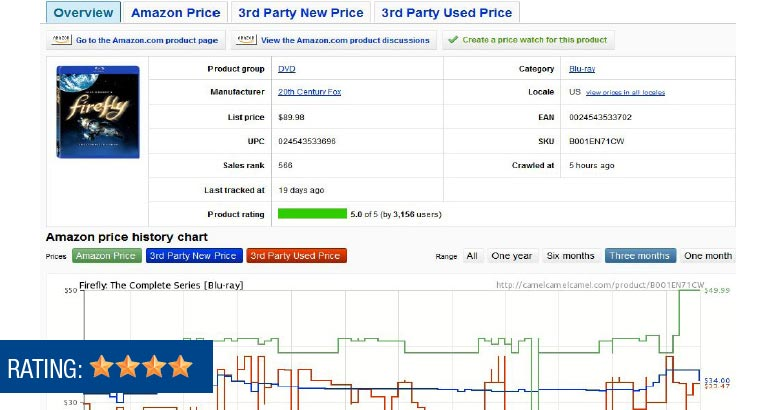Click the chart's camelcamelcamel.com product URL
The width and height of the screenshot is (768, 410).
600,285
